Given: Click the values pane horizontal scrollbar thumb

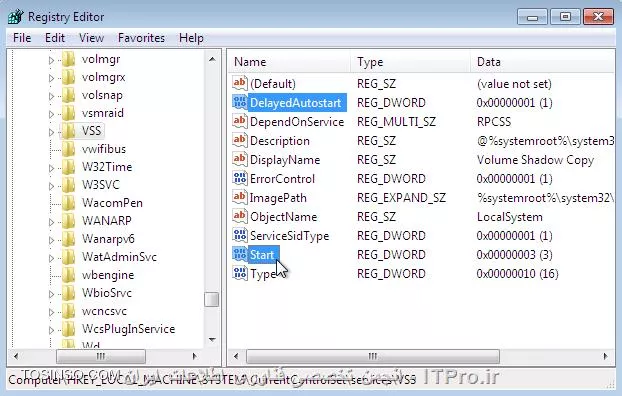Looking at the screenshot, I should pos(372,356).
